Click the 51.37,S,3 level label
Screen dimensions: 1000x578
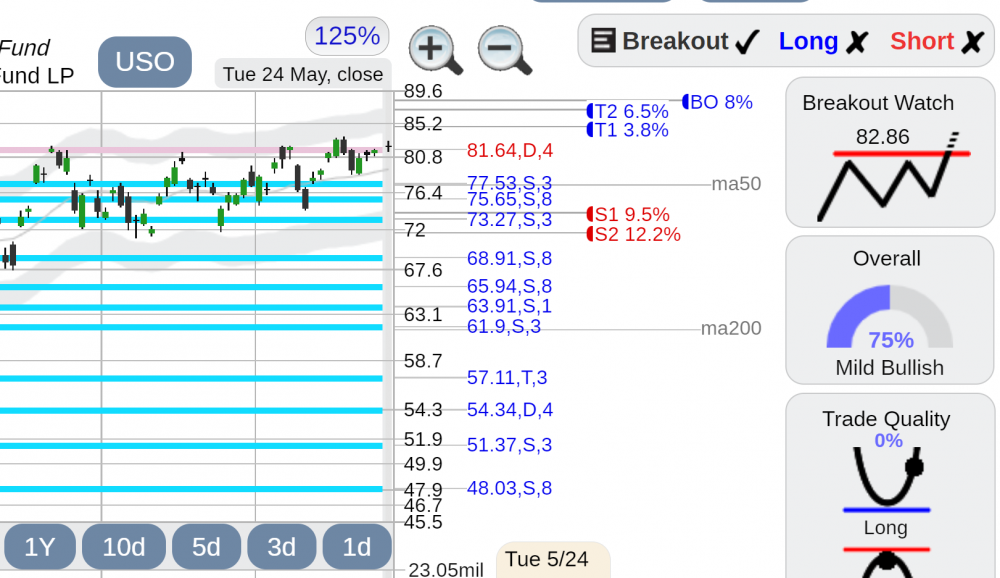[509, 445]
